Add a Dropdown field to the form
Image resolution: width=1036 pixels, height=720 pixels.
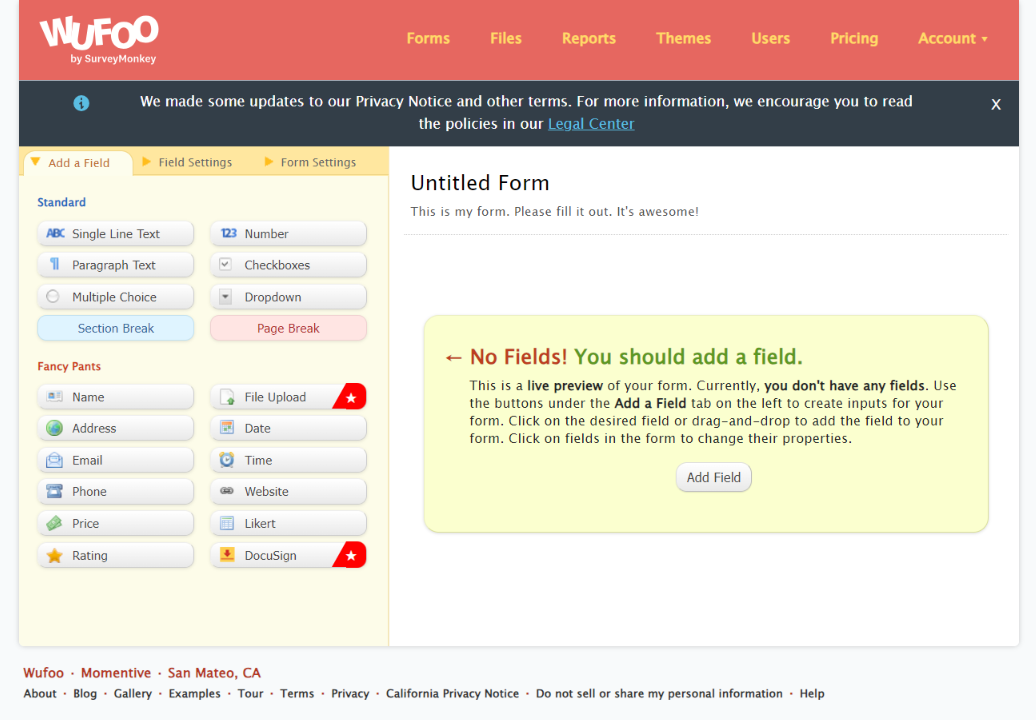pos(288,297)
